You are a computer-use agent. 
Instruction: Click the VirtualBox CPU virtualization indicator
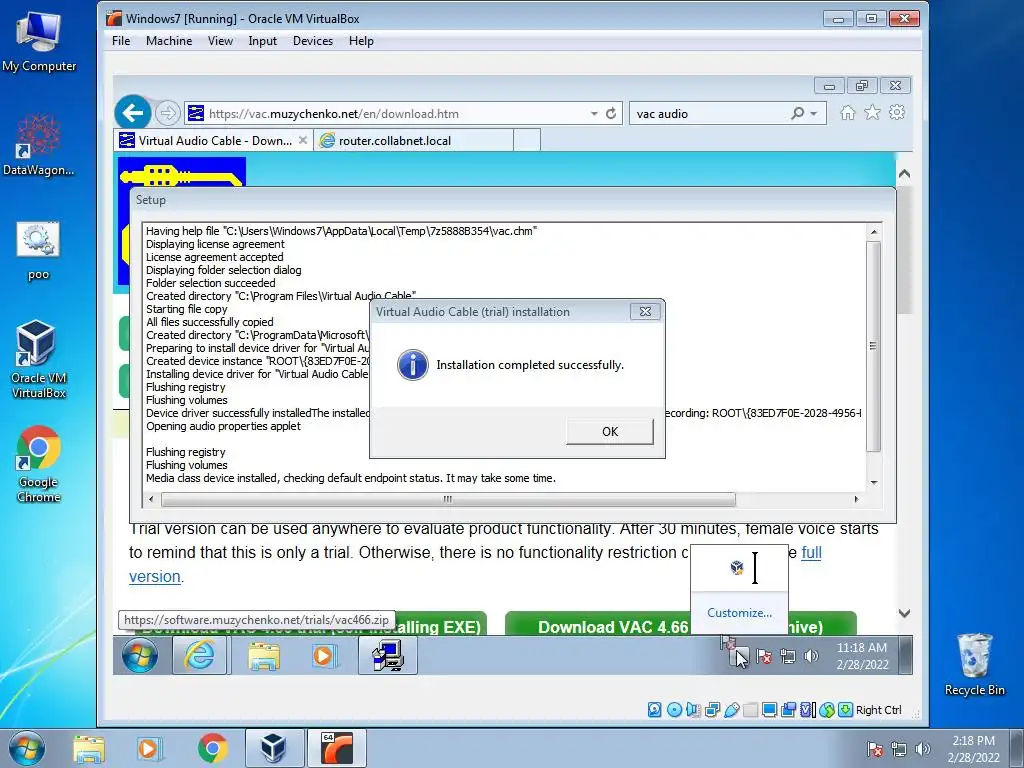807,710
